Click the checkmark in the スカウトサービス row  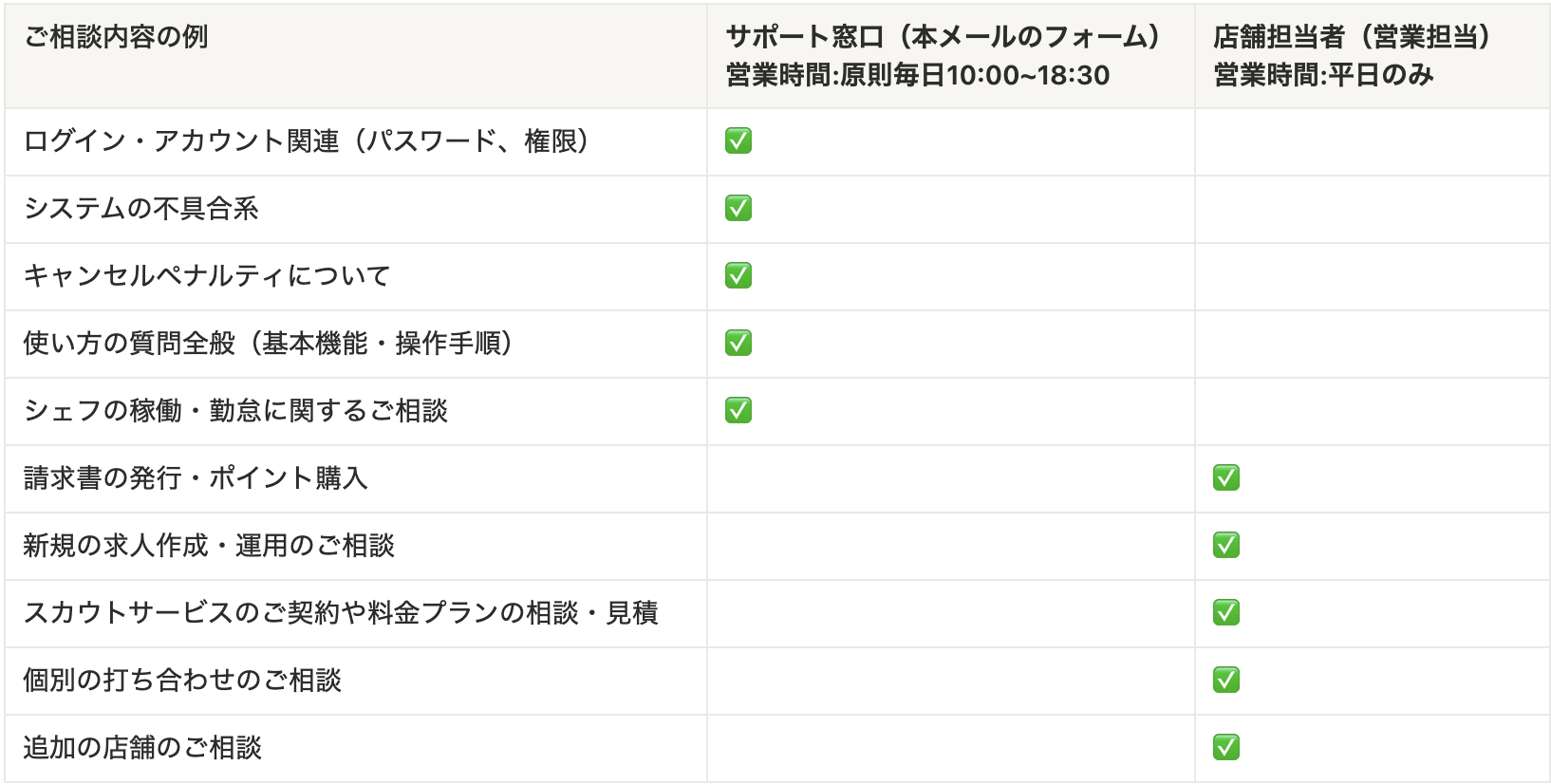click(x=1226, y=613)
